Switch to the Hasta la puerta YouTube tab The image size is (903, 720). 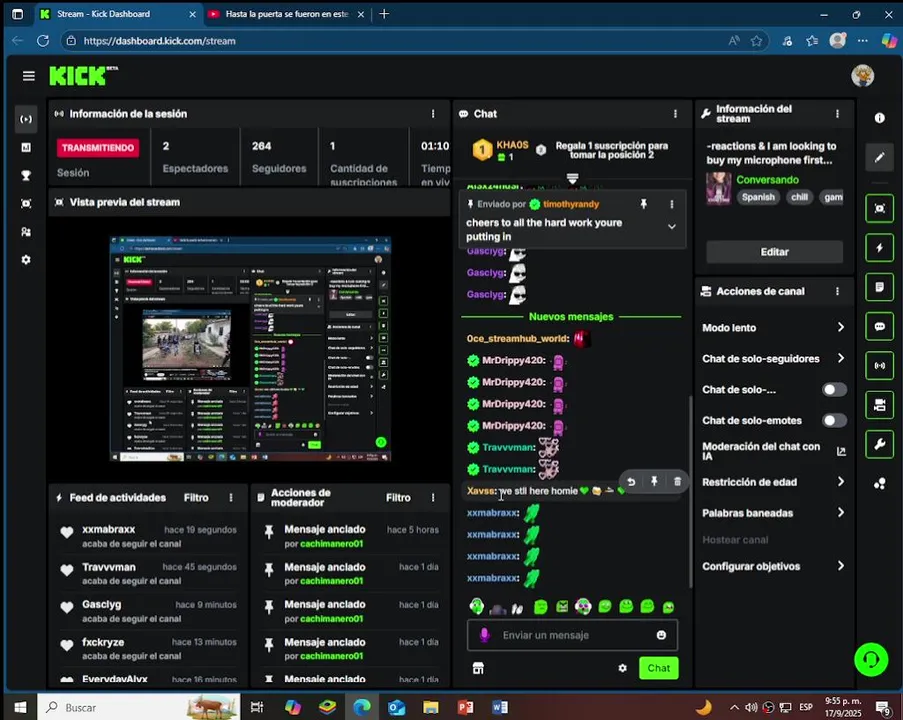(286, 14)
